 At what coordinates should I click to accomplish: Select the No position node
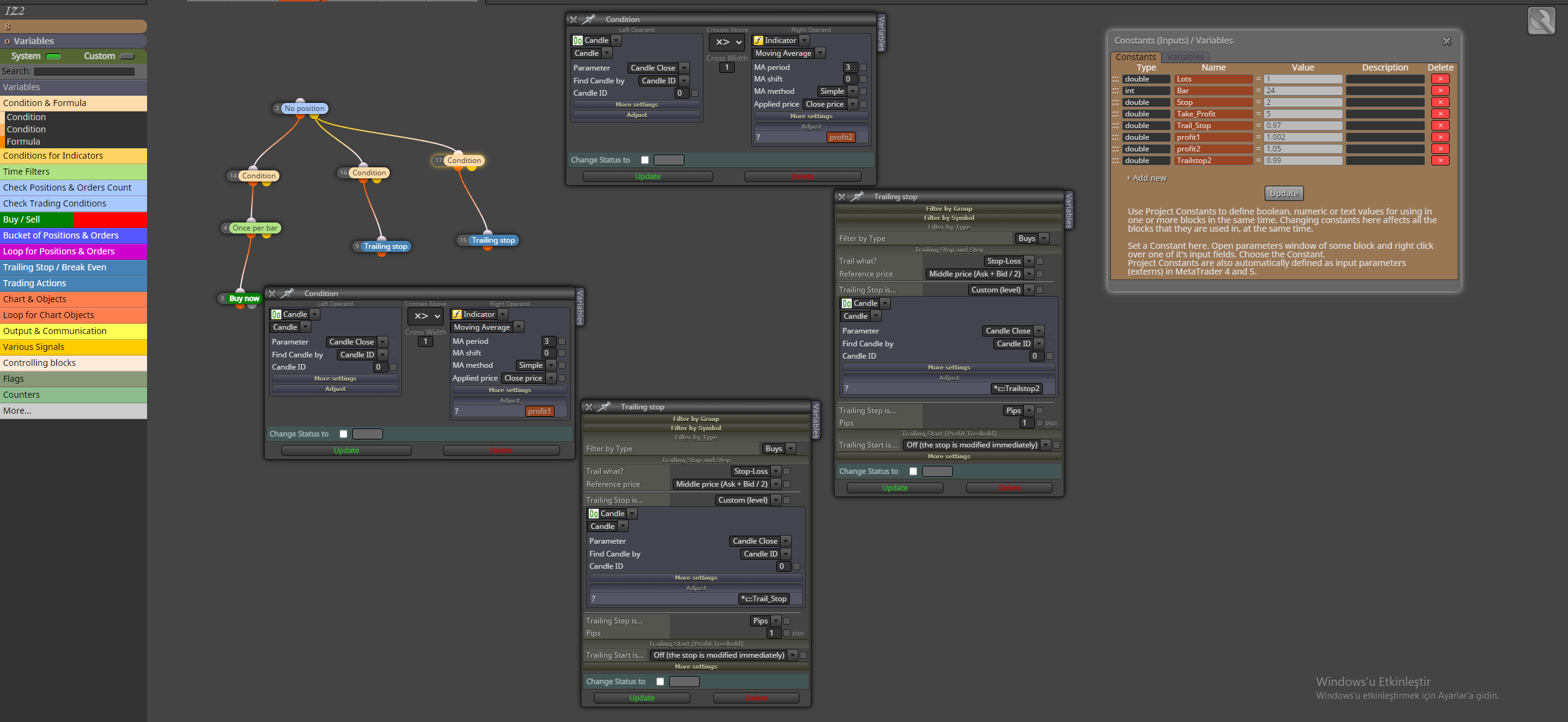pyautogui.click(x=305, y=108)
